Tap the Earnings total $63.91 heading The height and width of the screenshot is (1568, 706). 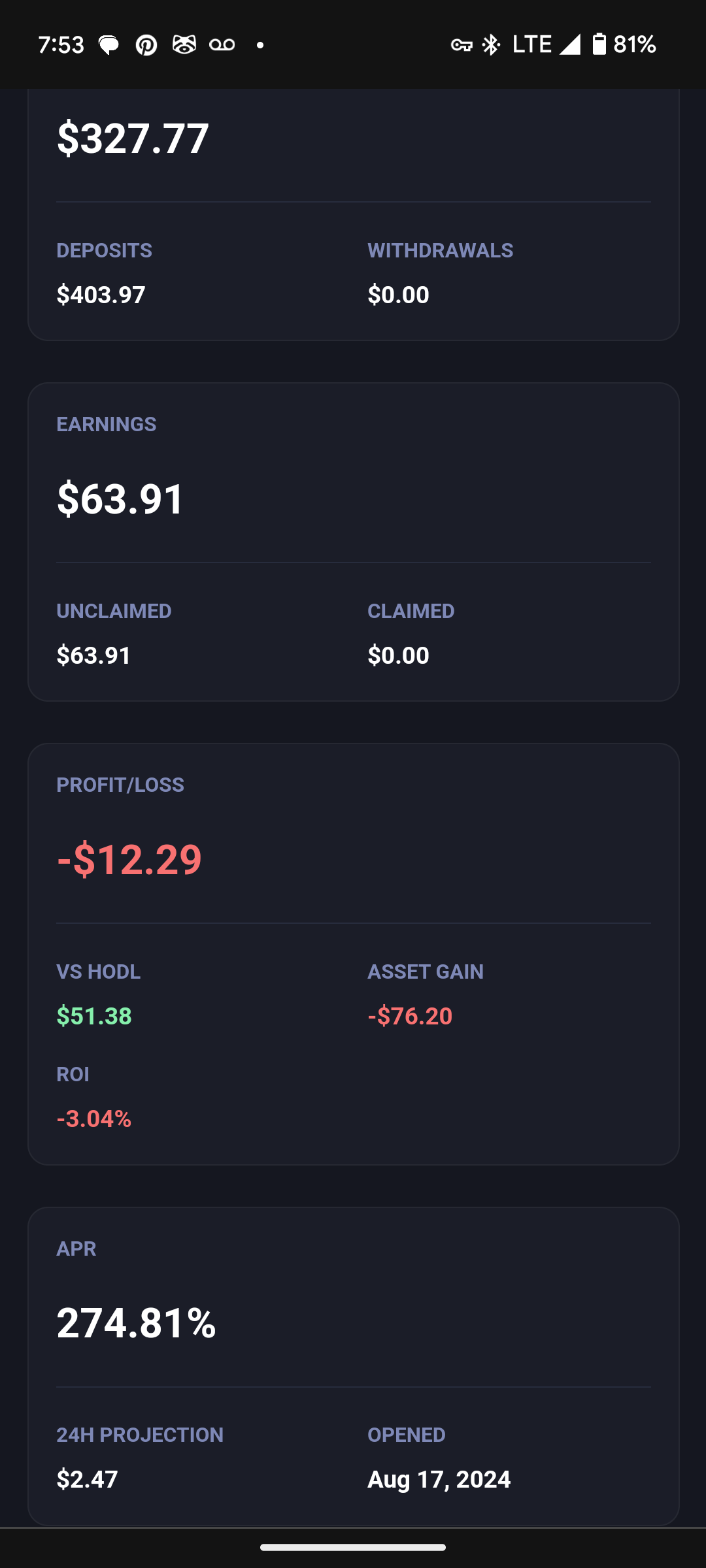click(121, 499)
